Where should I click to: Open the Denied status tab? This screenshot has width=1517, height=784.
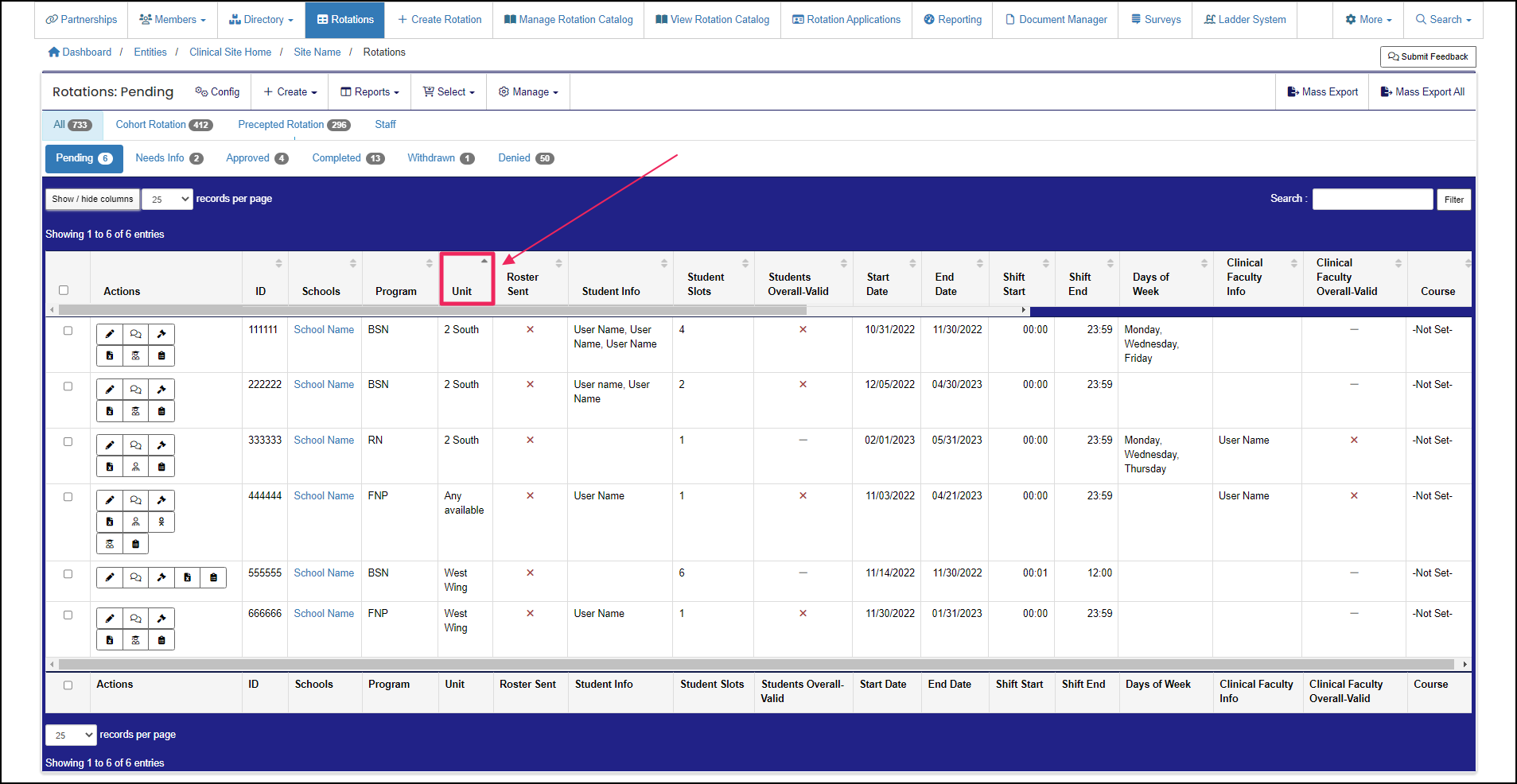click(524, 157)
